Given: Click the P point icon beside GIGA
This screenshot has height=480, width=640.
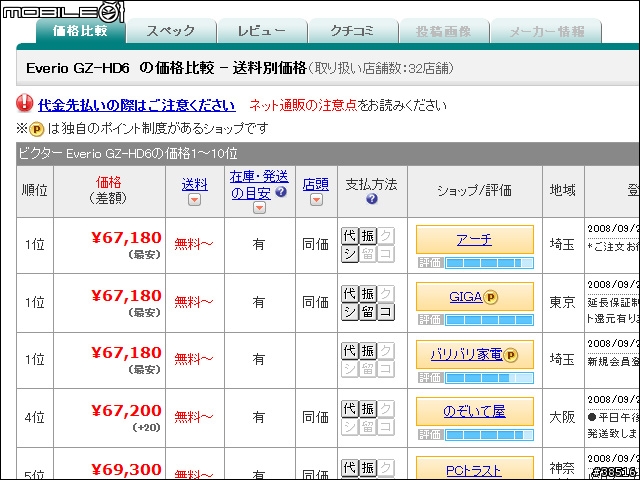Looking at the screenshot, I should coord(491,297).
